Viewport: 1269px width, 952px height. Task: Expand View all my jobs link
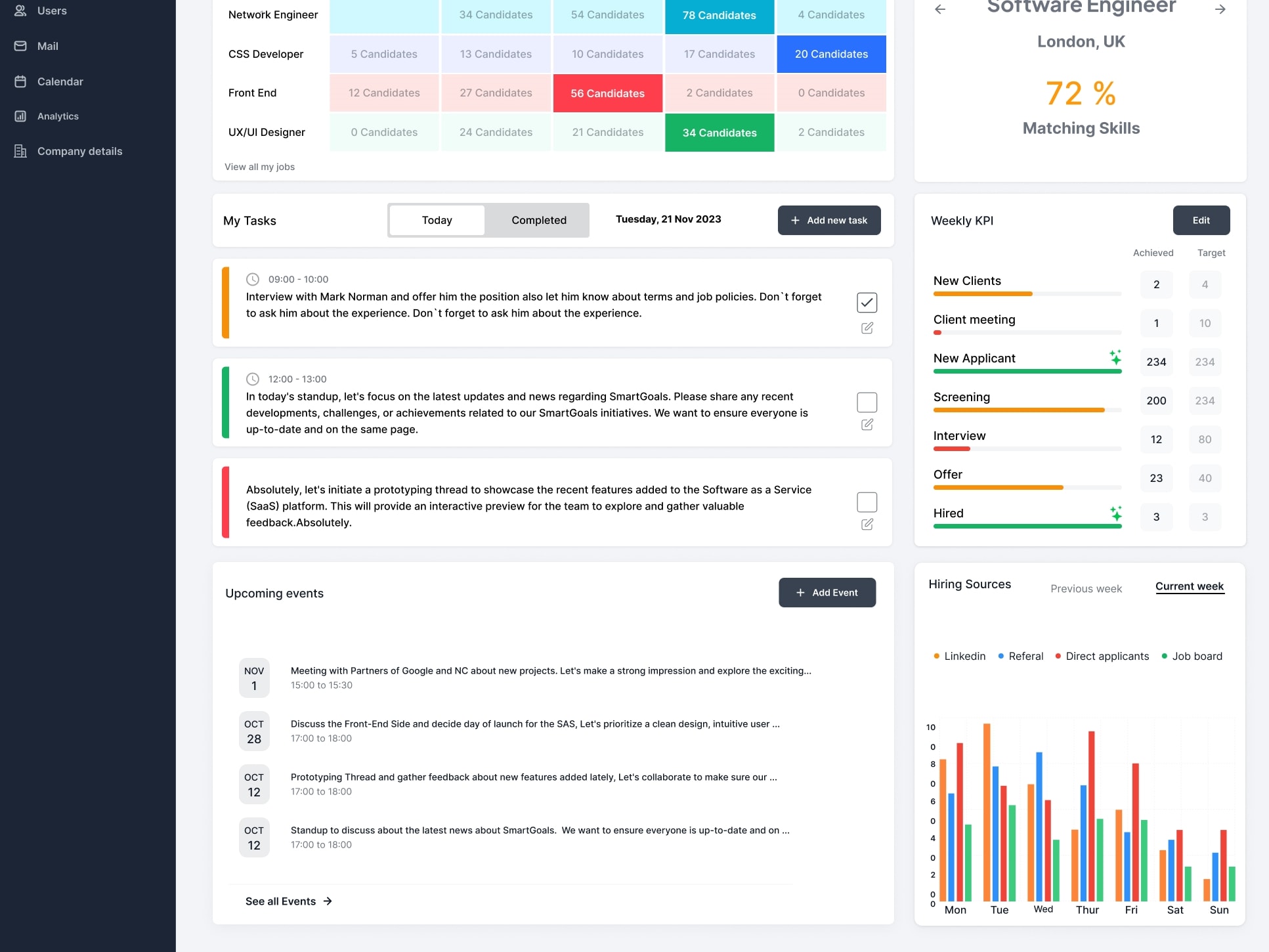260,167
